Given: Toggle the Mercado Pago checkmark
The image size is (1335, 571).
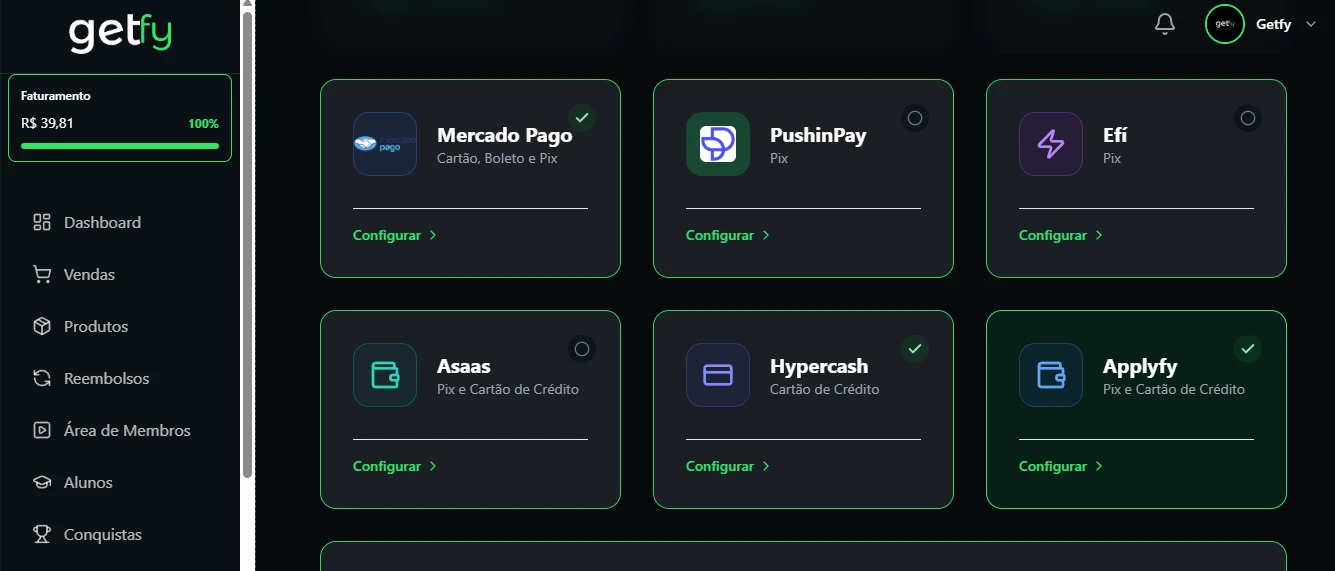Looking at the screenshot, I should tap(582, 118).
